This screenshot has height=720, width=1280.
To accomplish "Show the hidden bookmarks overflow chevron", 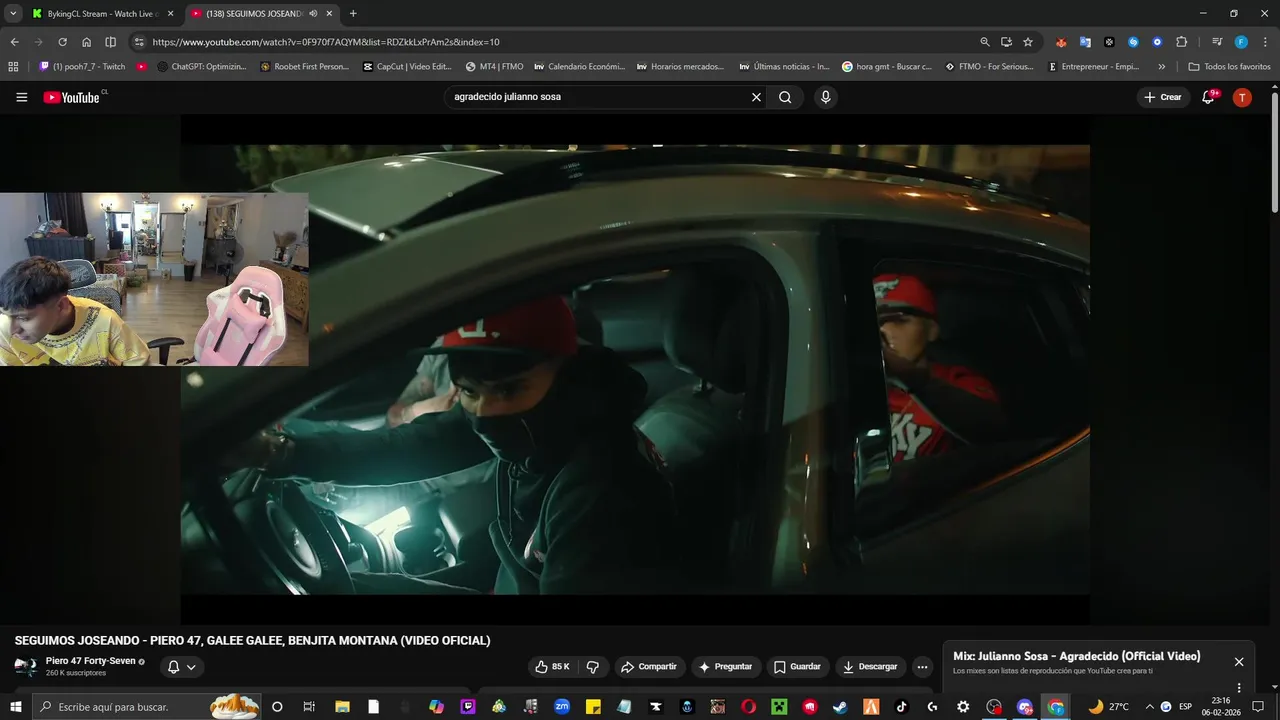I will click(1161, 67).
